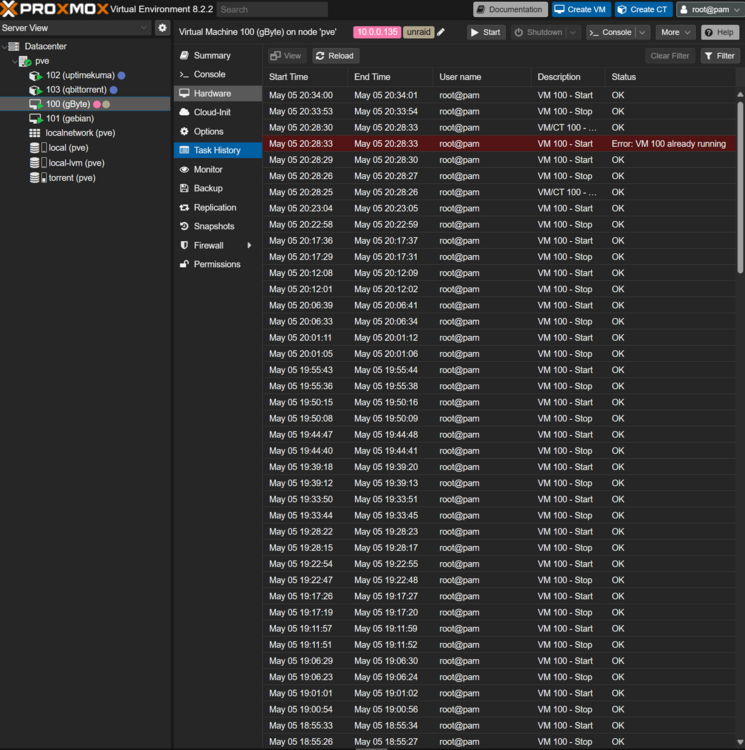Click the Server View settings gear icon
745x750 pixels.
tap(163, 28)
